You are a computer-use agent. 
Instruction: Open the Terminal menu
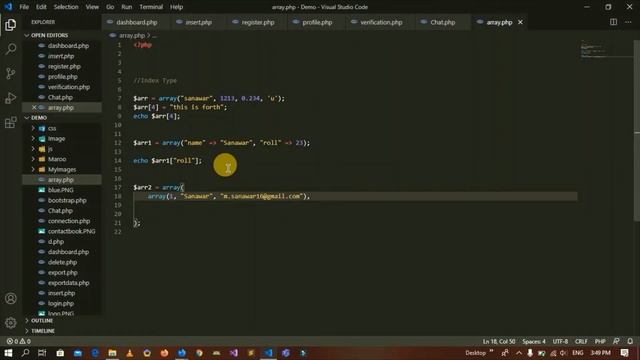point(151,7)
